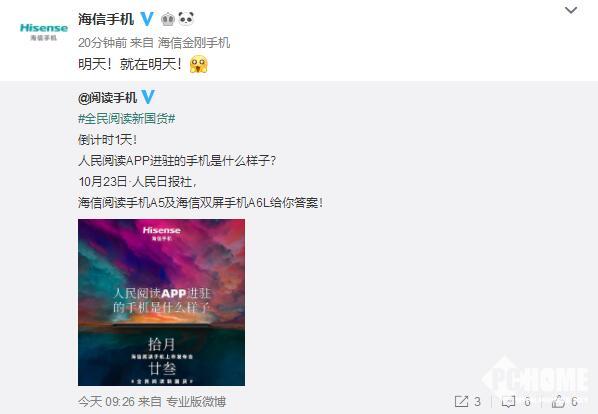Image resolution: width=598 pixels, height=414 pixels.
Task: Open the 专业版微博 source link
Action: (x=196, y=401)
